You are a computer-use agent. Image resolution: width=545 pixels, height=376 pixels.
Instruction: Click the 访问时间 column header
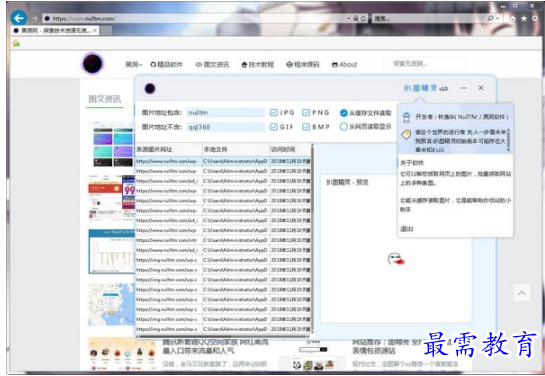click(290, 149)
